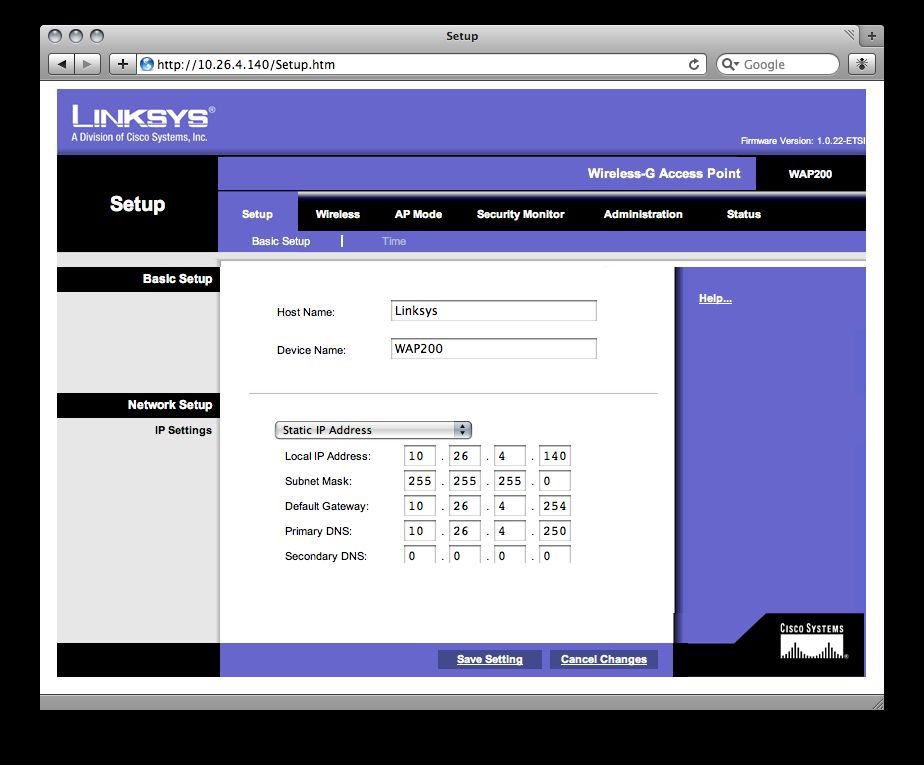
Task: Click the IP Settings sidebar label
Action: click(x=183, y=430)
